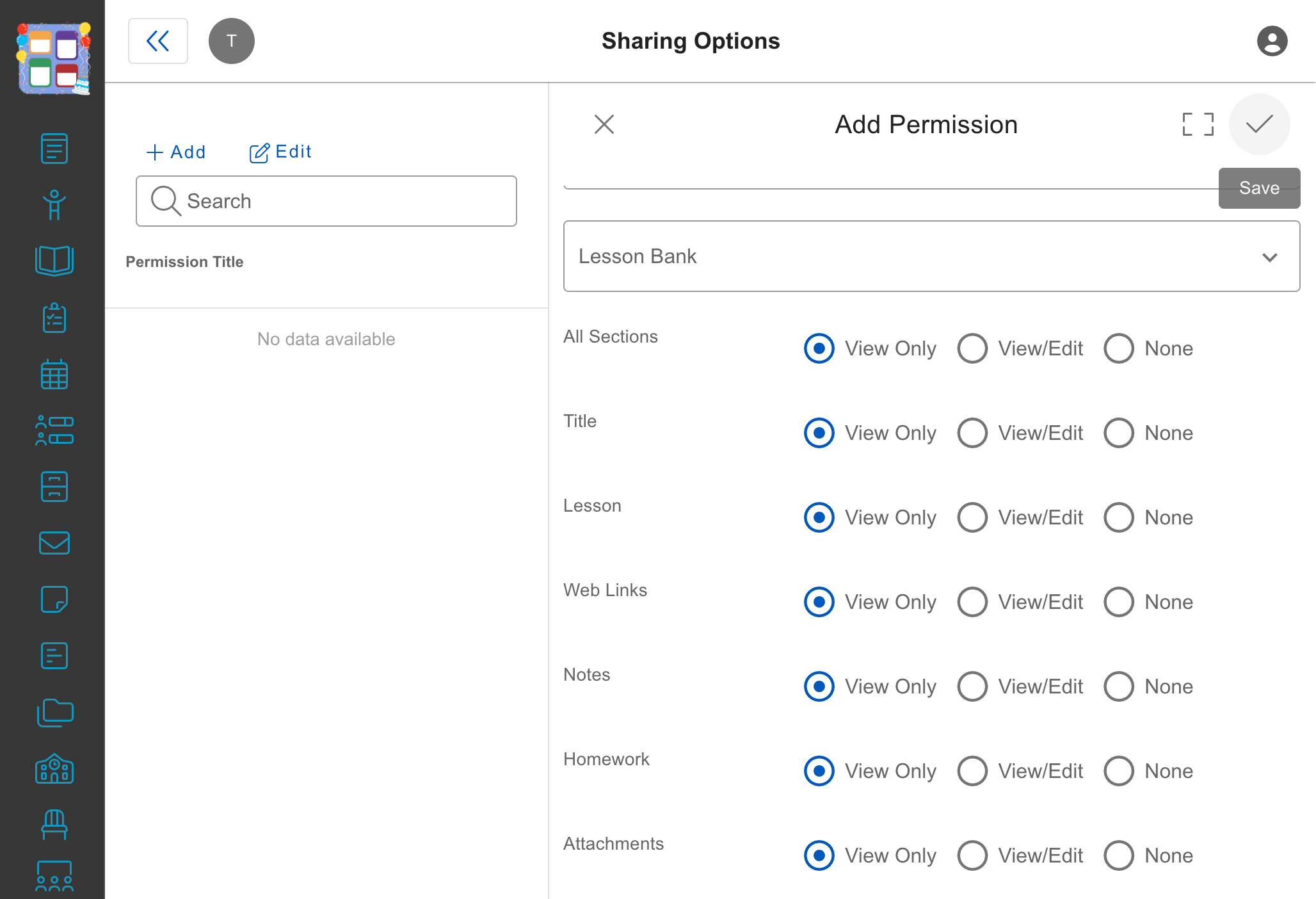Open the envelope messages icon in sidebar
1316x899 pixels.
click(54, 543)
